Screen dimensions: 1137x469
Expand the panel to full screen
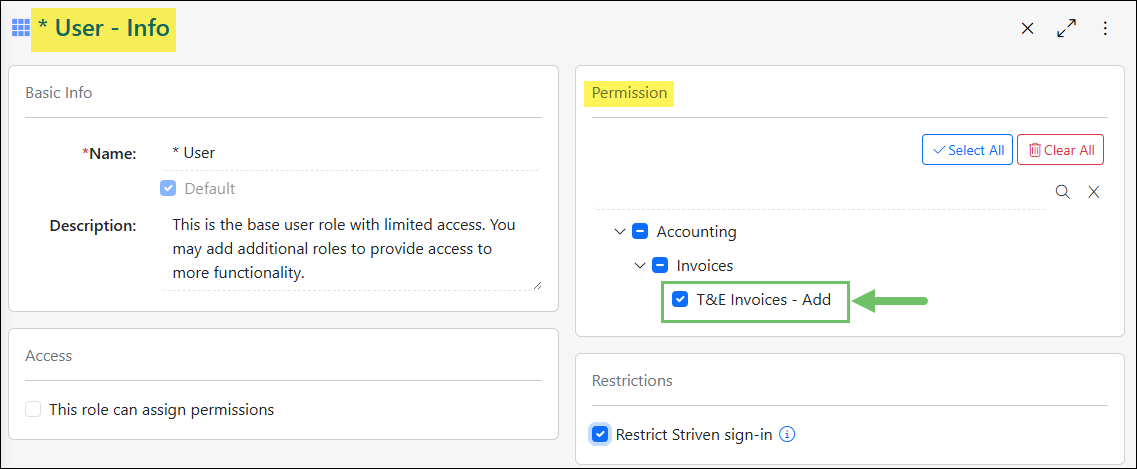pyautogui.click(x=1066, y=28)
